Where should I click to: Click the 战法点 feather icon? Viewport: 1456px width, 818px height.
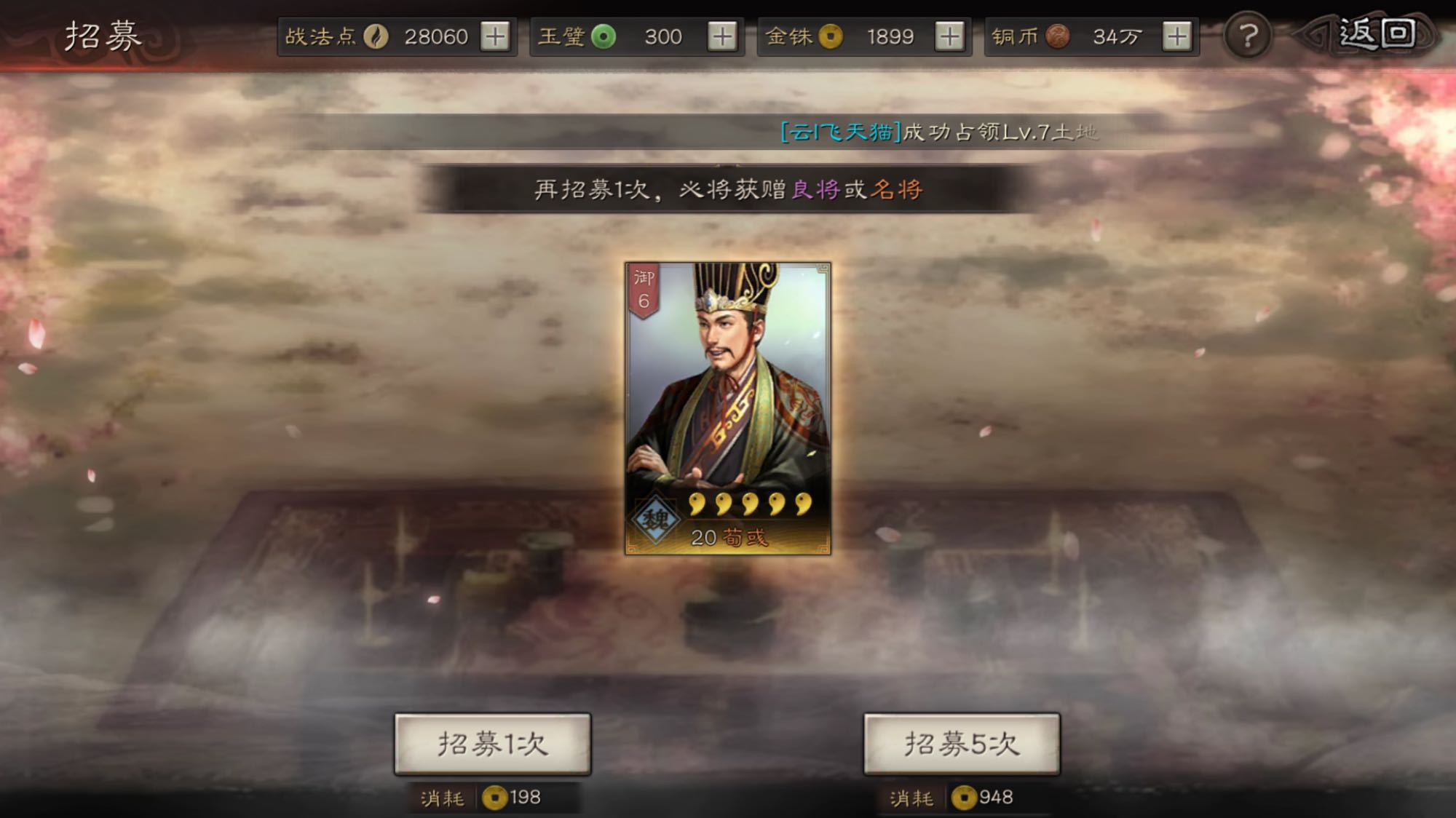pos(376,36)
